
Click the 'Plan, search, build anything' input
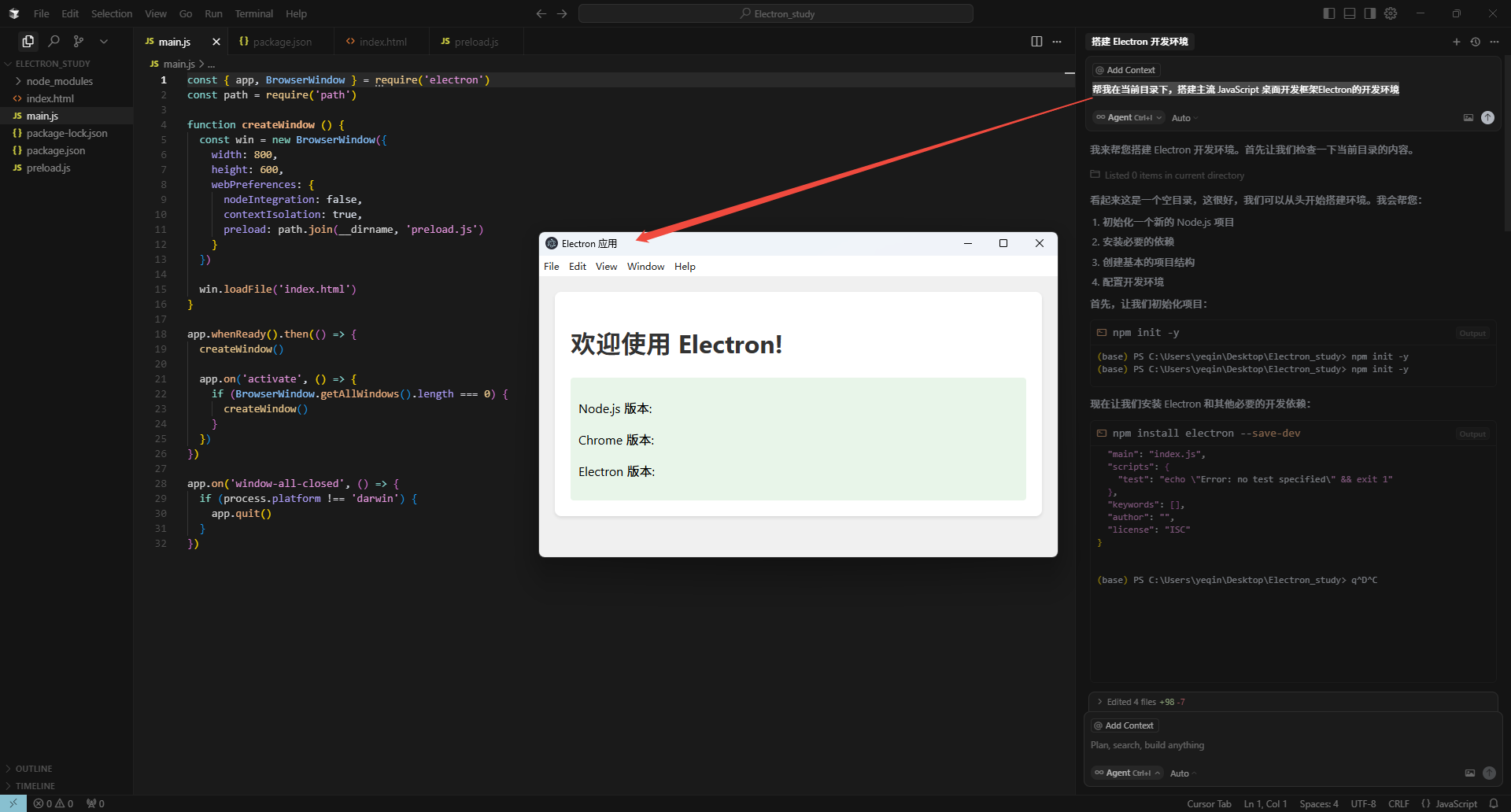coord(1259,745)
